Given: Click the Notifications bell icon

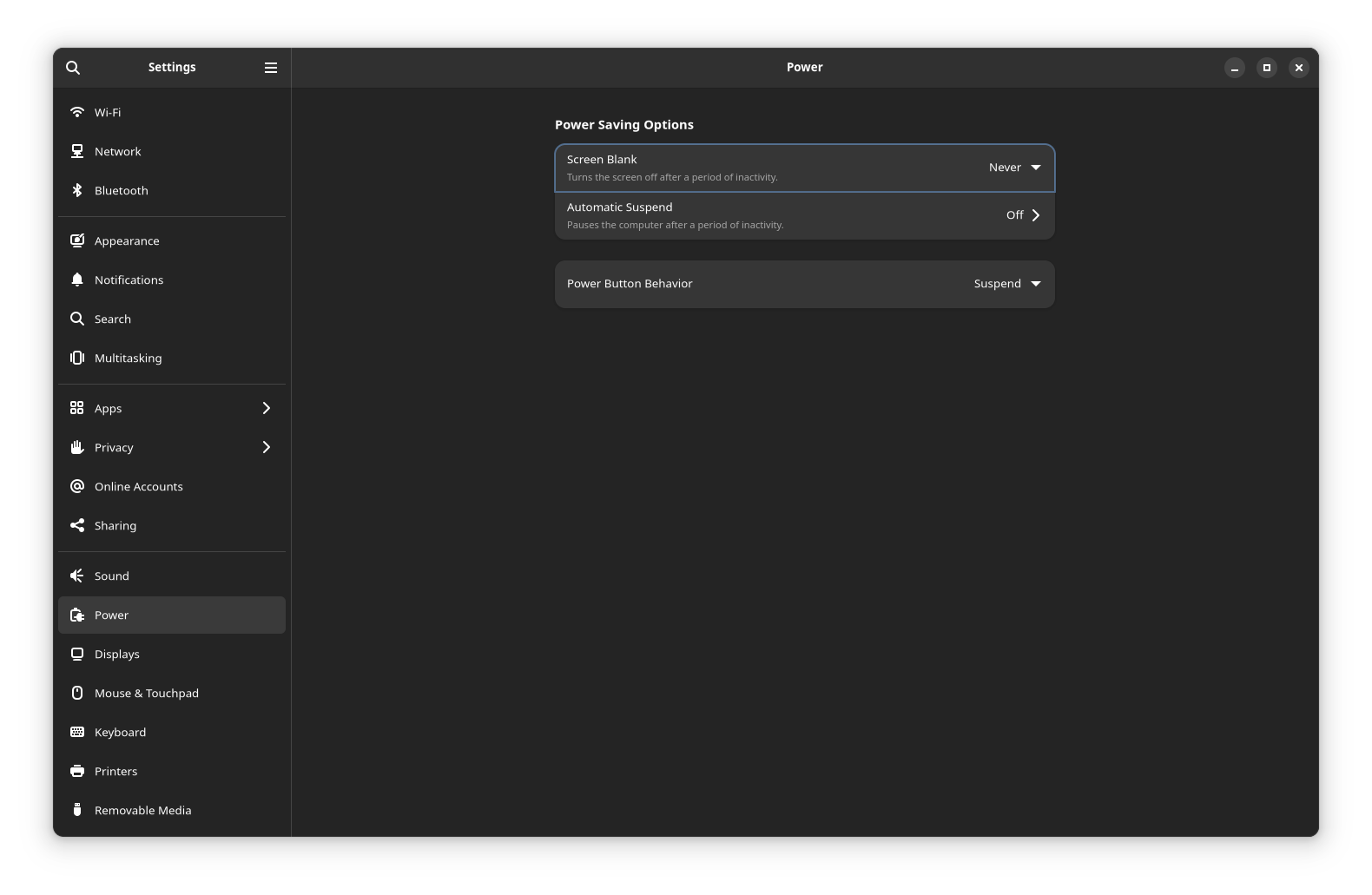Looking at the screenshot, I should 77,280.
